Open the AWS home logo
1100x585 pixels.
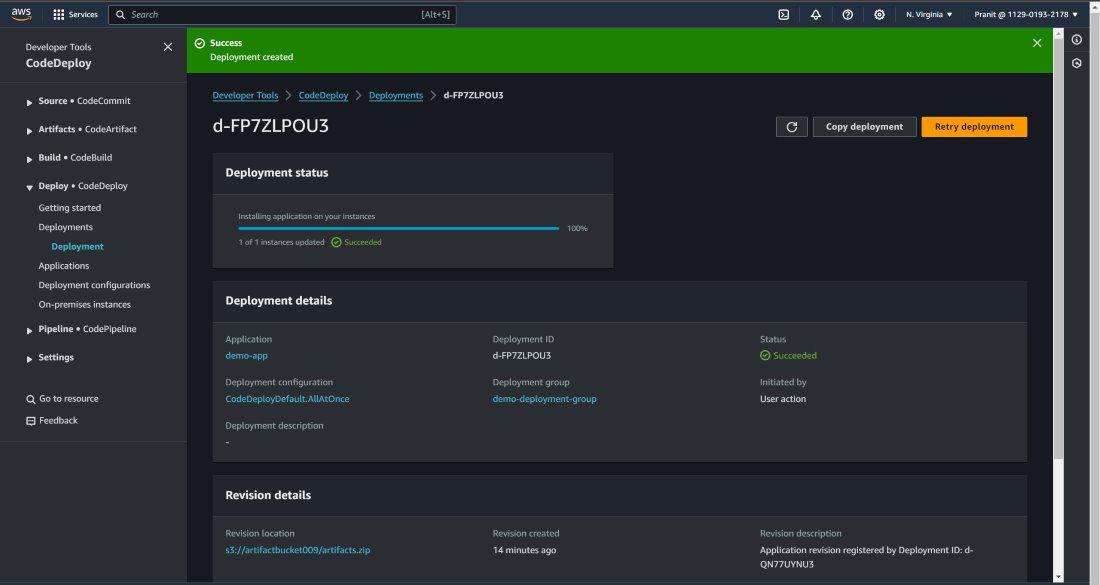pyautogui.click(x=21, y=14)
